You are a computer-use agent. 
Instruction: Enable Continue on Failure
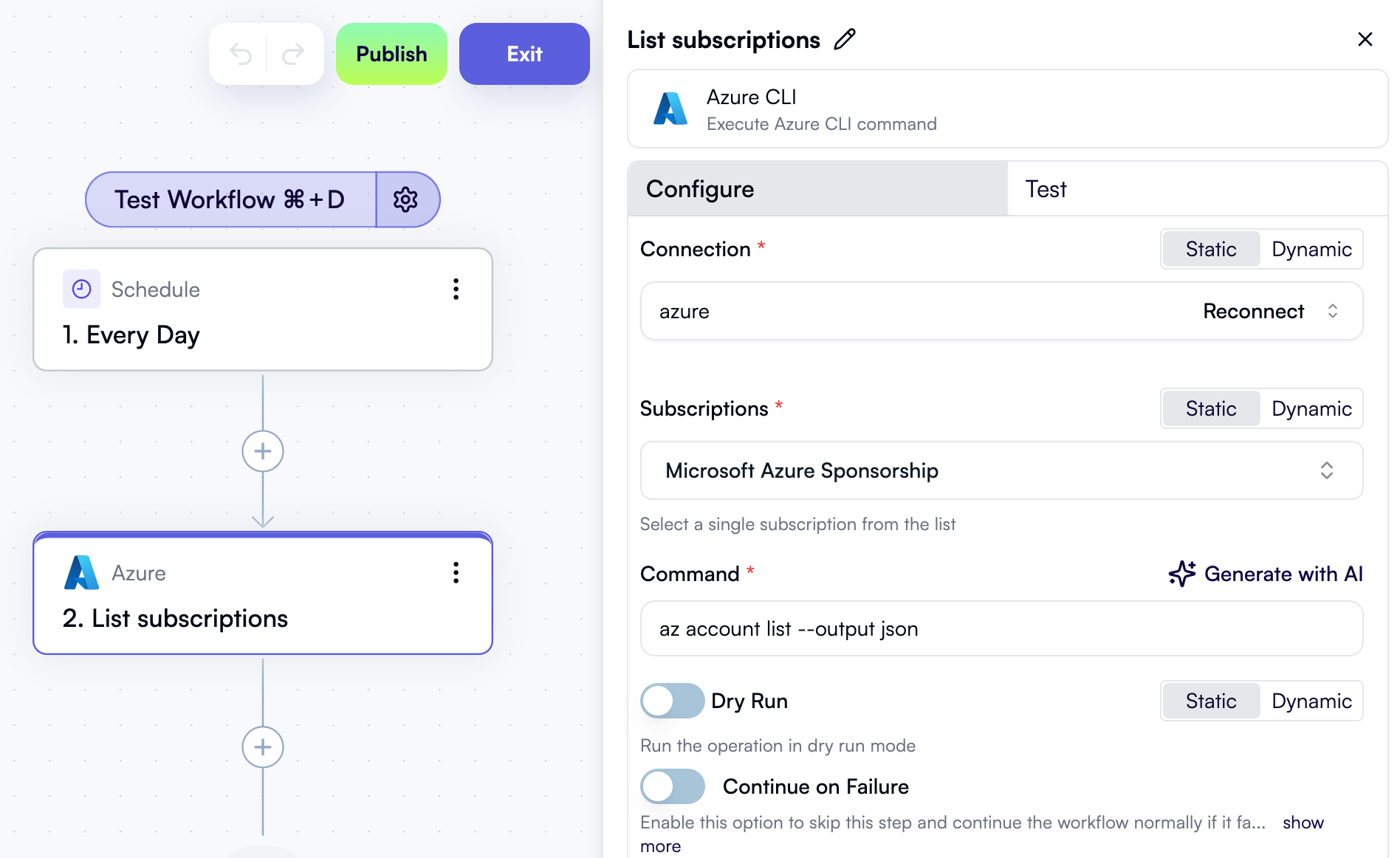tap(672, 786)
